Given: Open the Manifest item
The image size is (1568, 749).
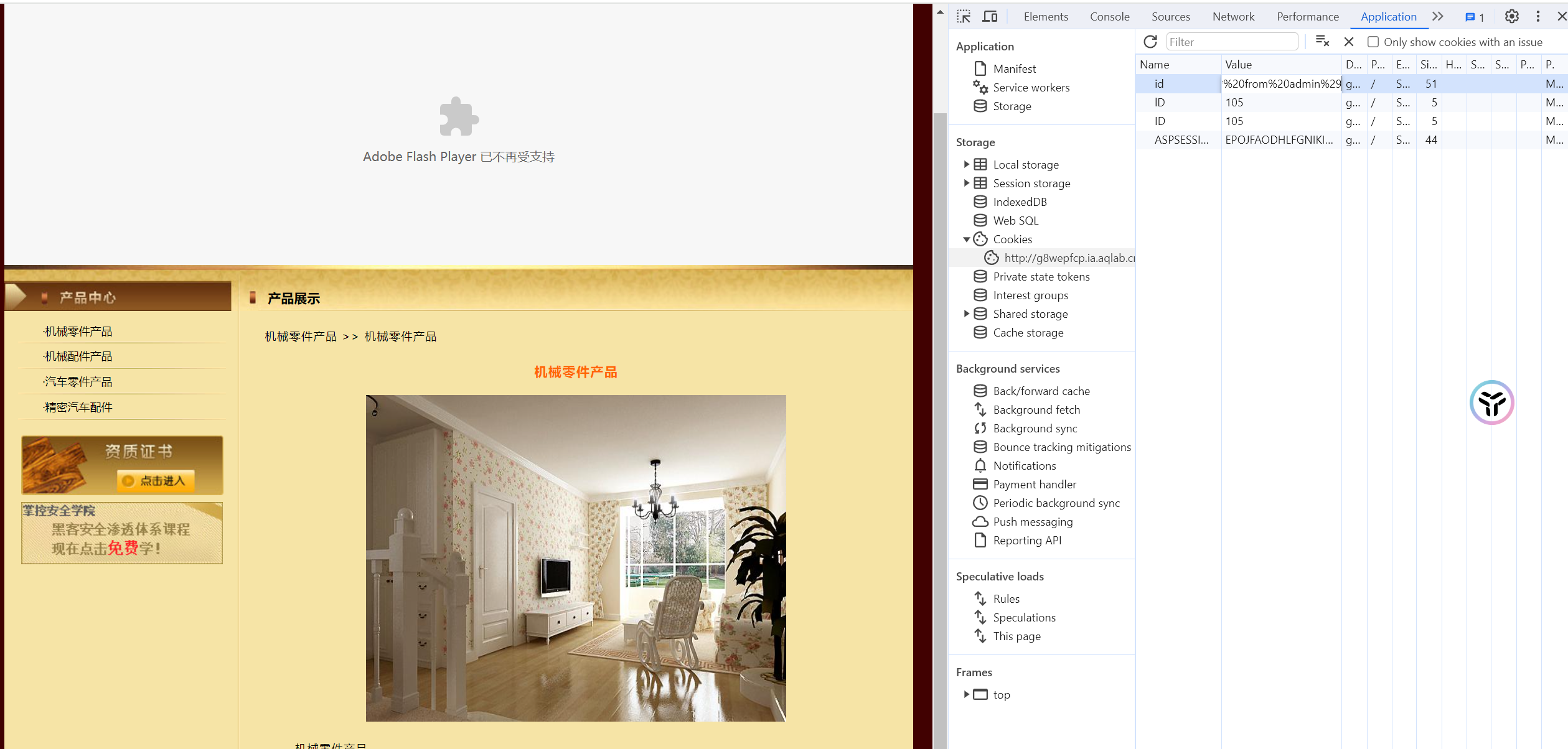Looking at the screenshot, I should click(1014, 68).
